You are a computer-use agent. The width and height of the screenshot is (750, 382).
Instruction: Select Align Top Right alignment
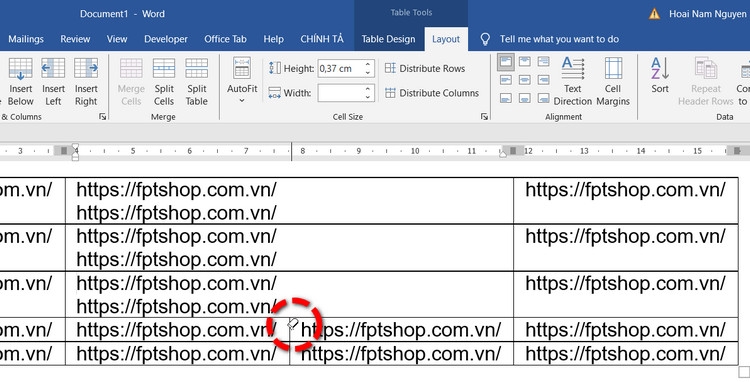[543, 62]
